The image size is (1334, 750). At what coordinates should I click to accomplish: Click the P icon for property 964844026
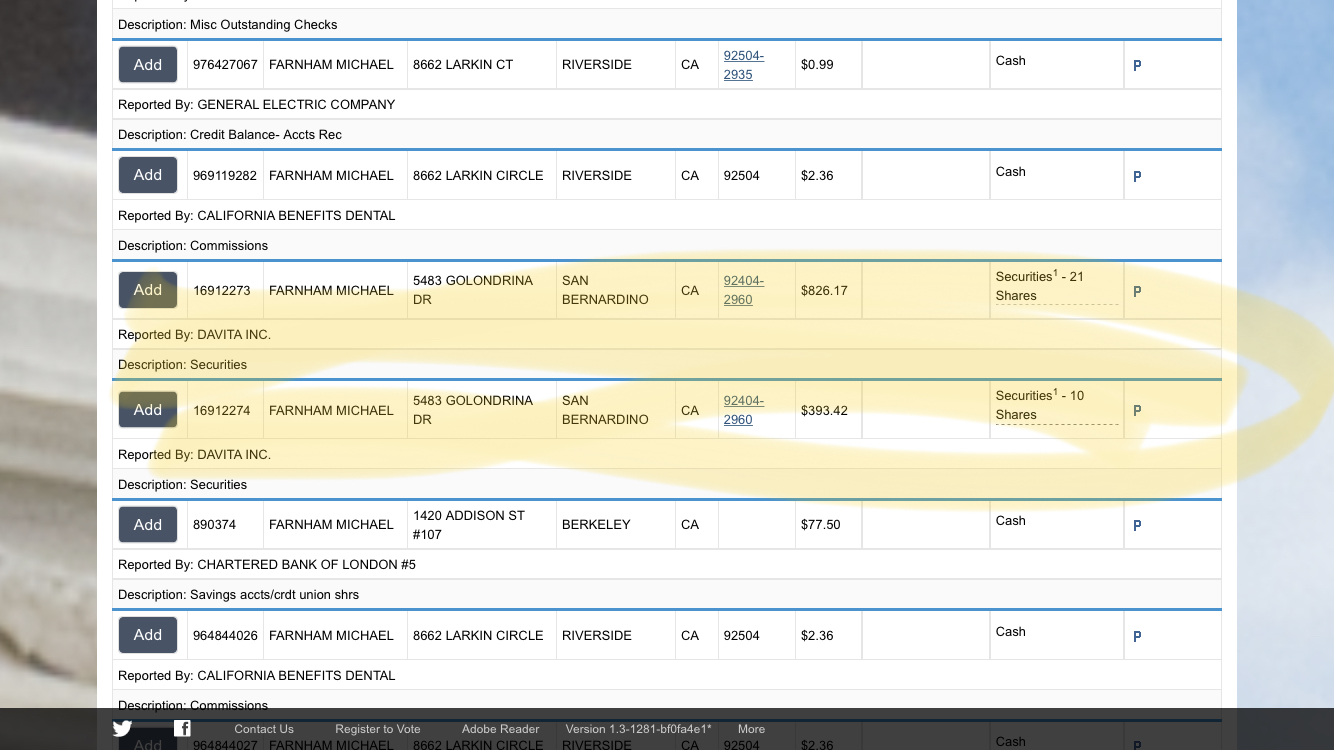point(1137,636)
